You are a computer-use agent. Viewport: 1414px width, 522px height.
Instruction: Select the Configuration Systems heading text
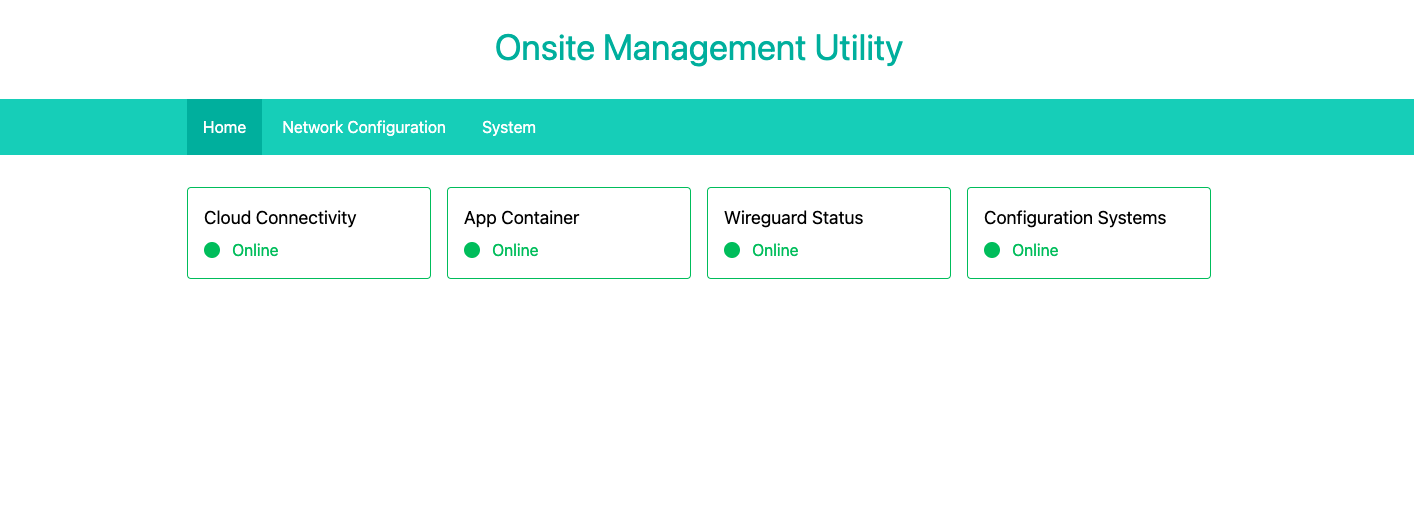click(x=1075, y=217)
